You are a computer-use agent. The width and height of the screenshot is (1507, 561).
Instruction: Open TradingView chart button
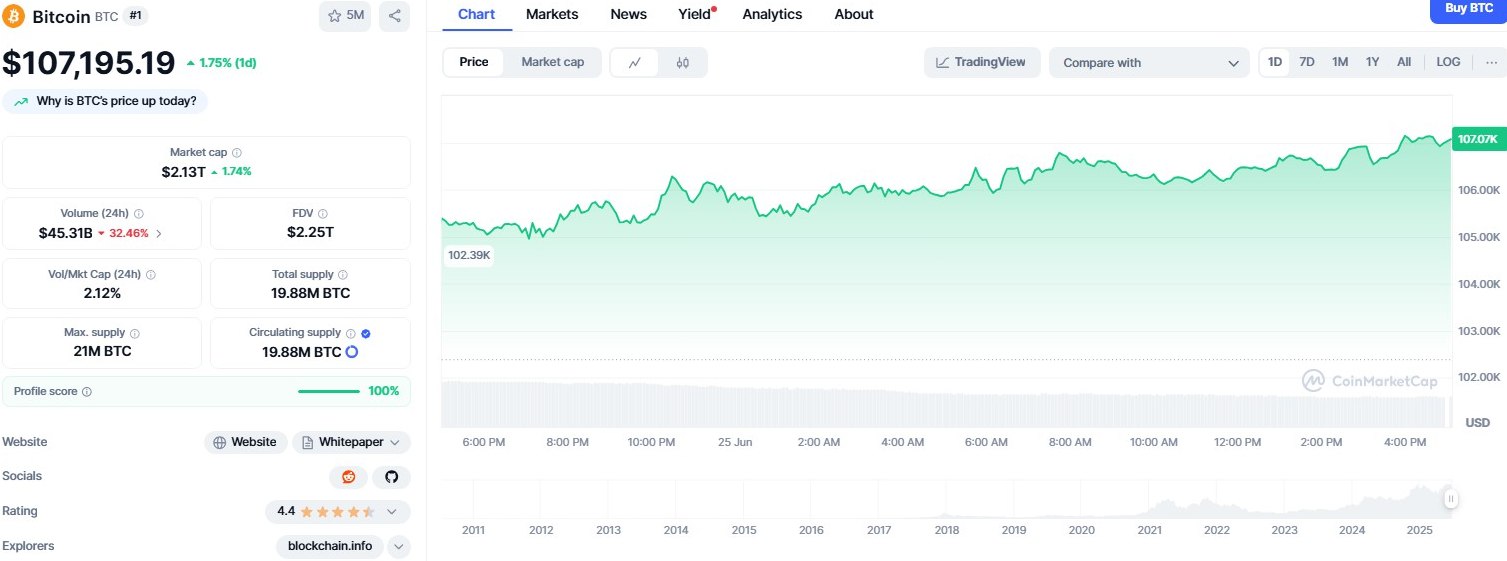tap(982, 62)
